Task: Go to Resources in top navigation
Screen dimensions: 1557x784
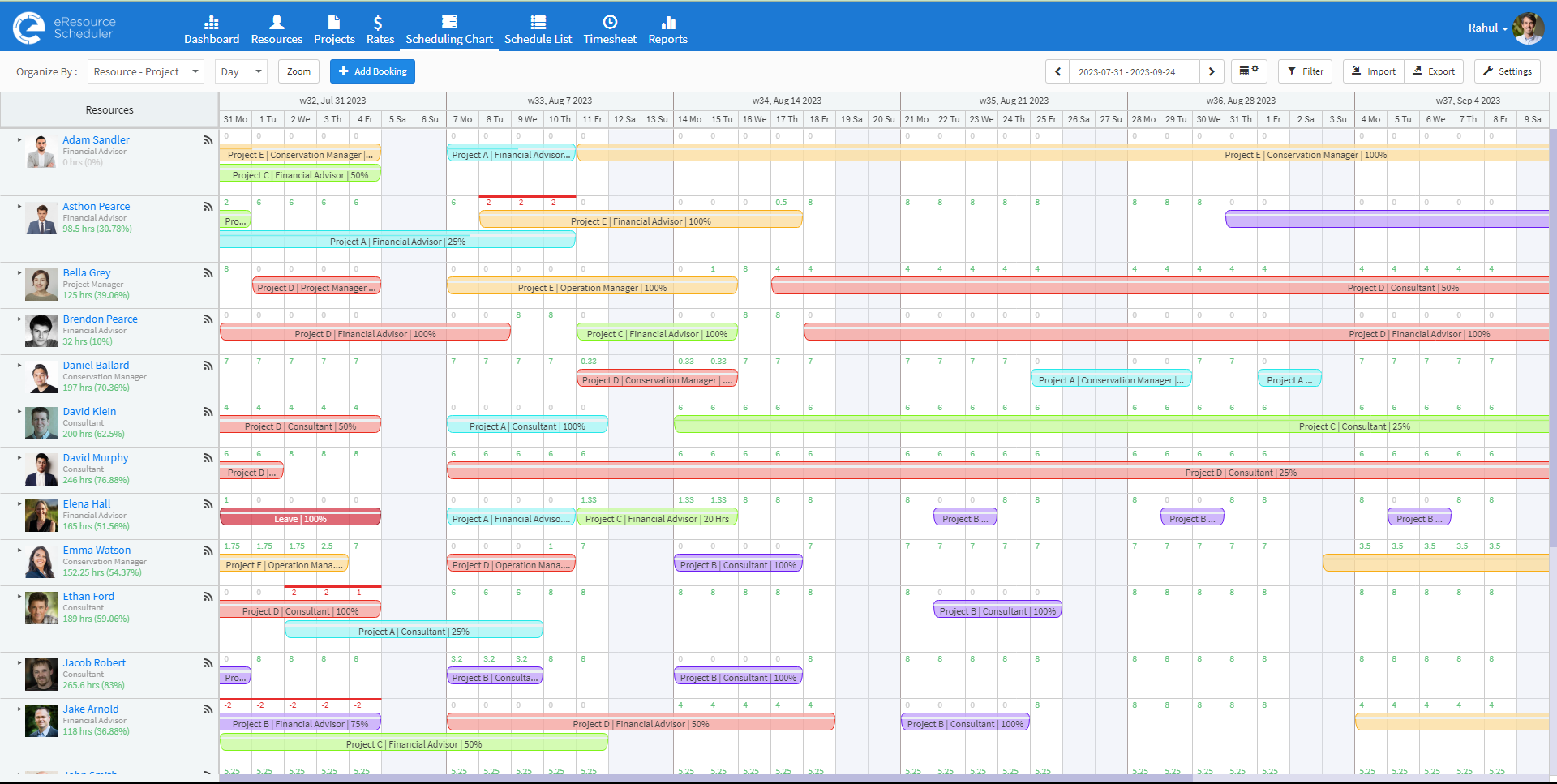Action: (277, 30)
